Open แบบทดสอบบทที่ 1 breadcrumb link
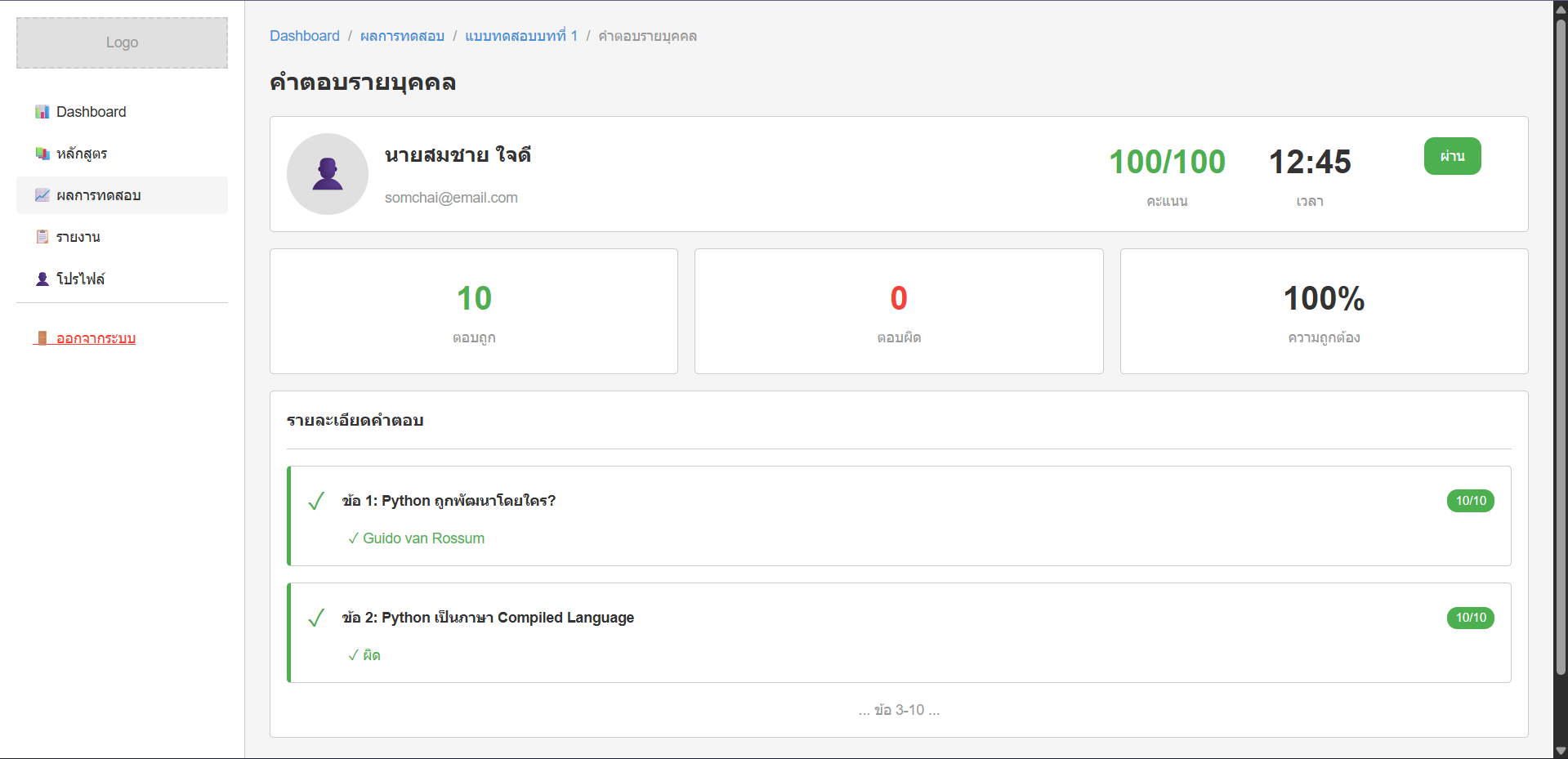Viewport: 1568px width, 759px height. tap(520, 36)
